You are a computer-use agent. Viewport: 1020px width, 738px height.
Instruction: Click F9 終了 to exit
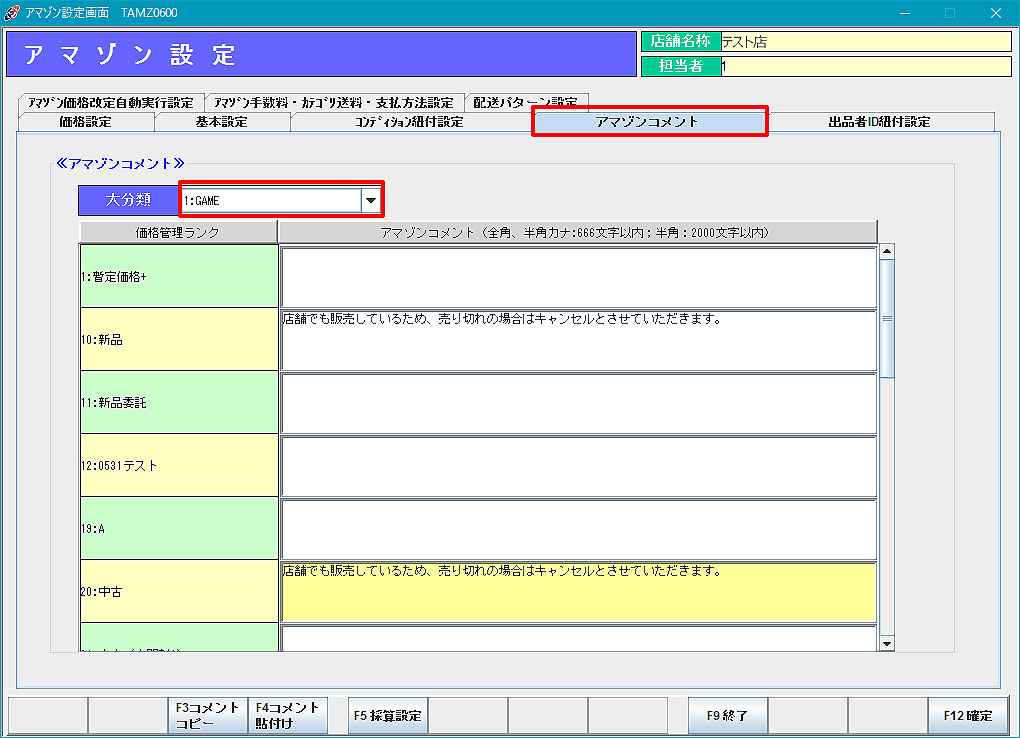(727, 716)
